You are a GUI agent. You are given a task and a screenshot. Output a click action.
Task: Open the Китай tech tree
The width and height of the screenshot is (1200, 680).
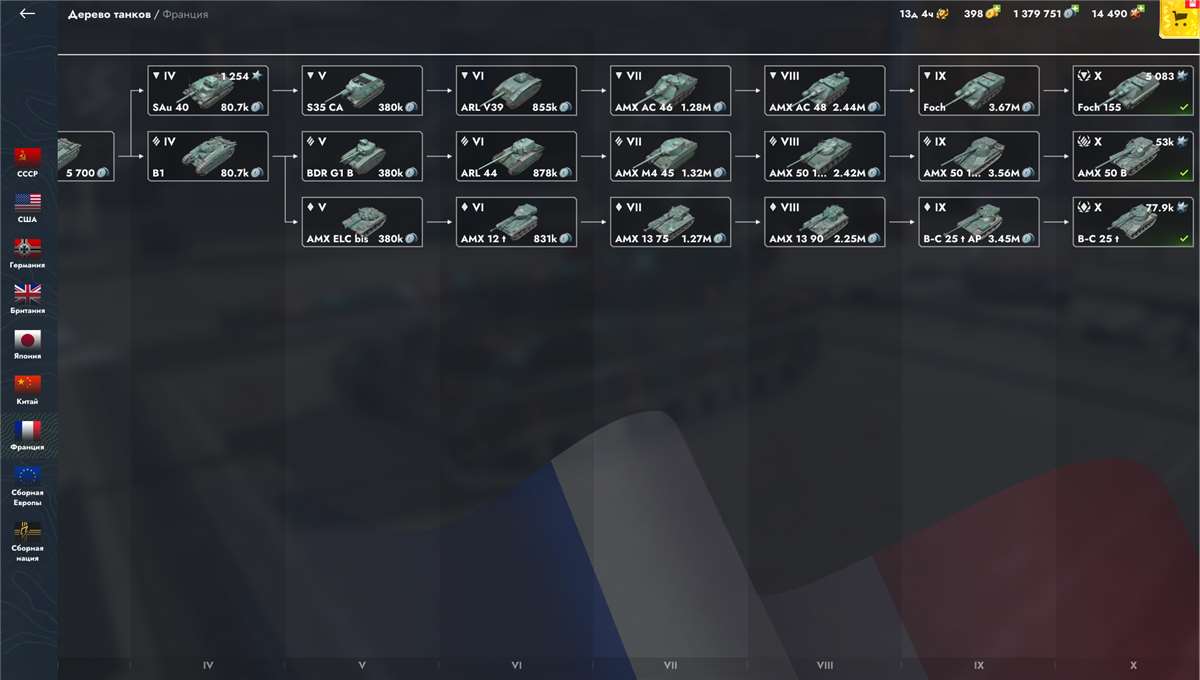(28, 389)
